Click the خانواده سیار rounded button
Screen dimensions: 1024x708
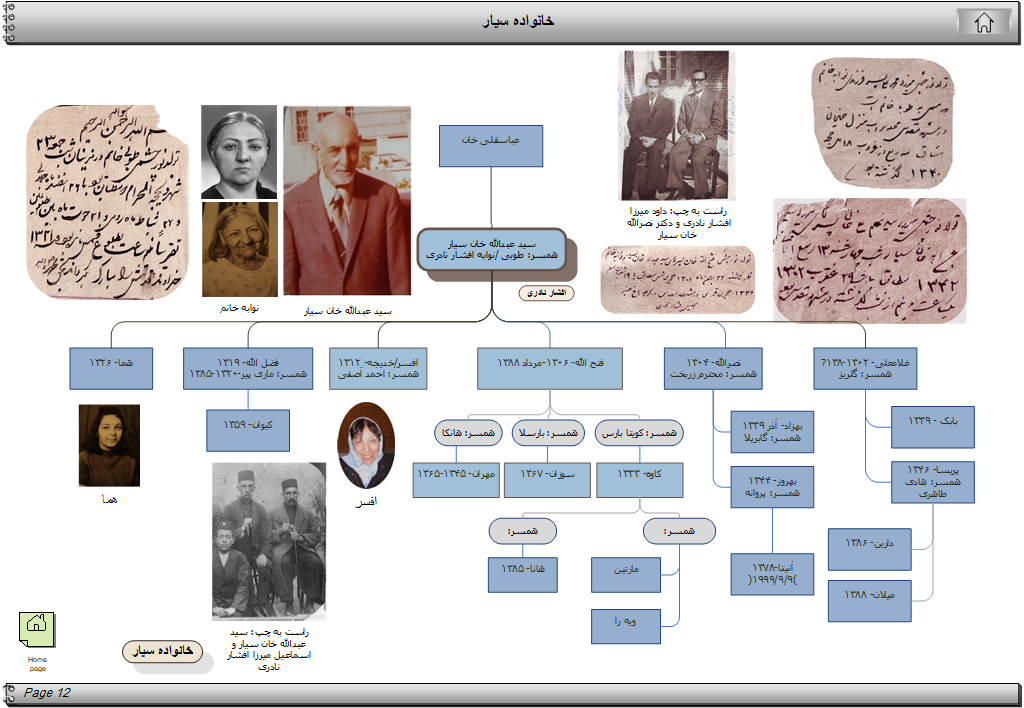[162, 651]
